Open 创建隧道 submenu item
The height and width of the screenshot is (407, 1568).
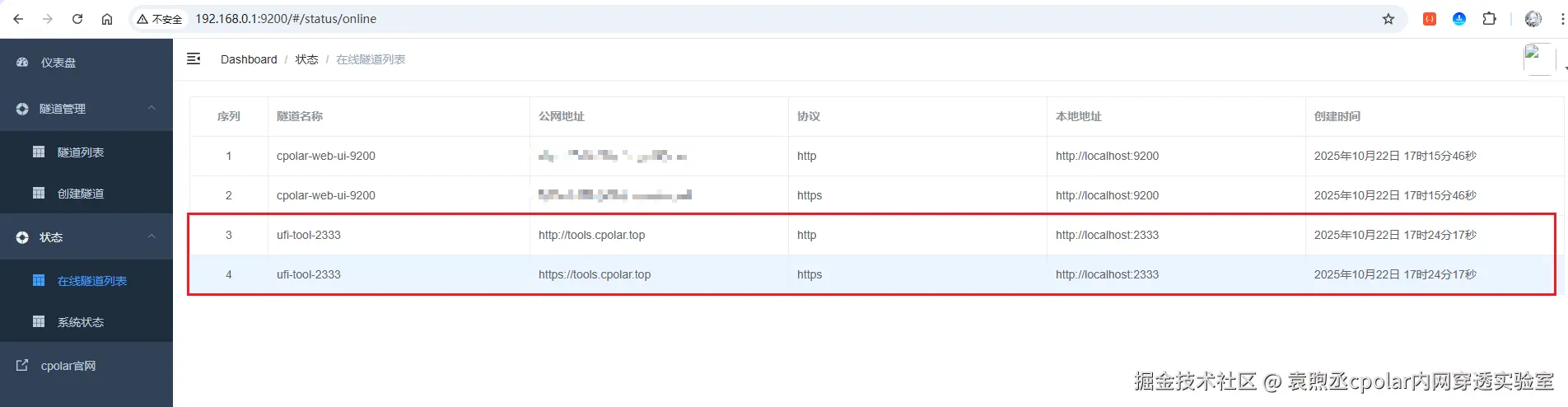point(86,194)
